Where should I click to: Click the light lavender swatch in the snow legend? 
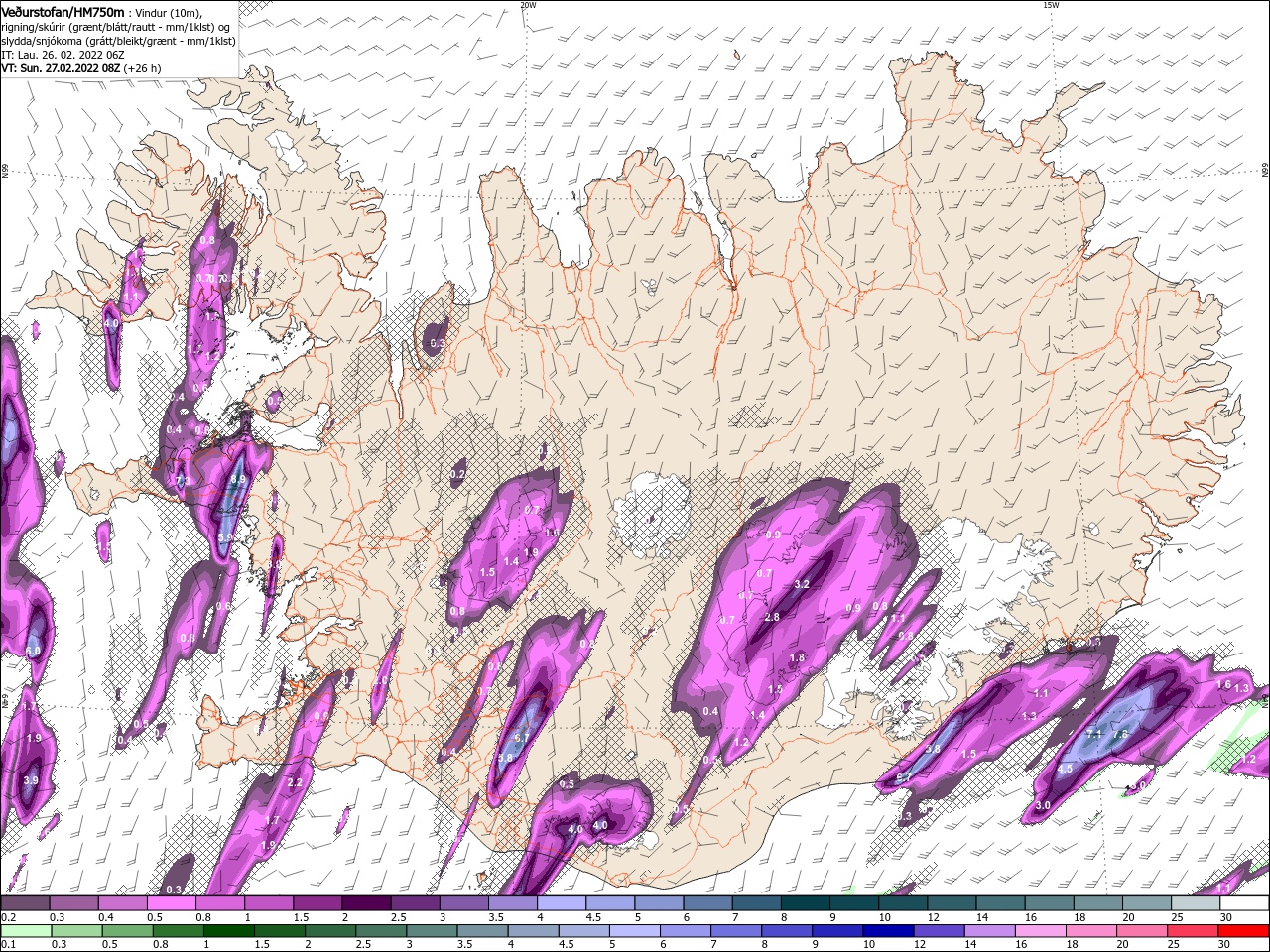coord(562,904)
